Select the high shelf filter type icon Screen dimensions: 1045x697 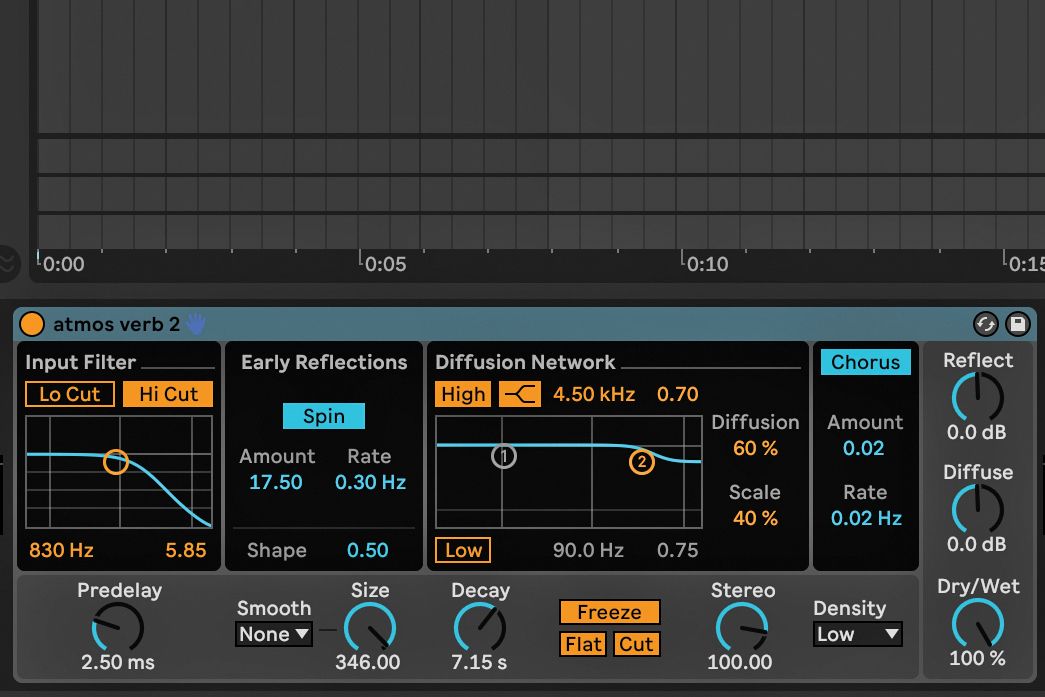coord(520,394)
